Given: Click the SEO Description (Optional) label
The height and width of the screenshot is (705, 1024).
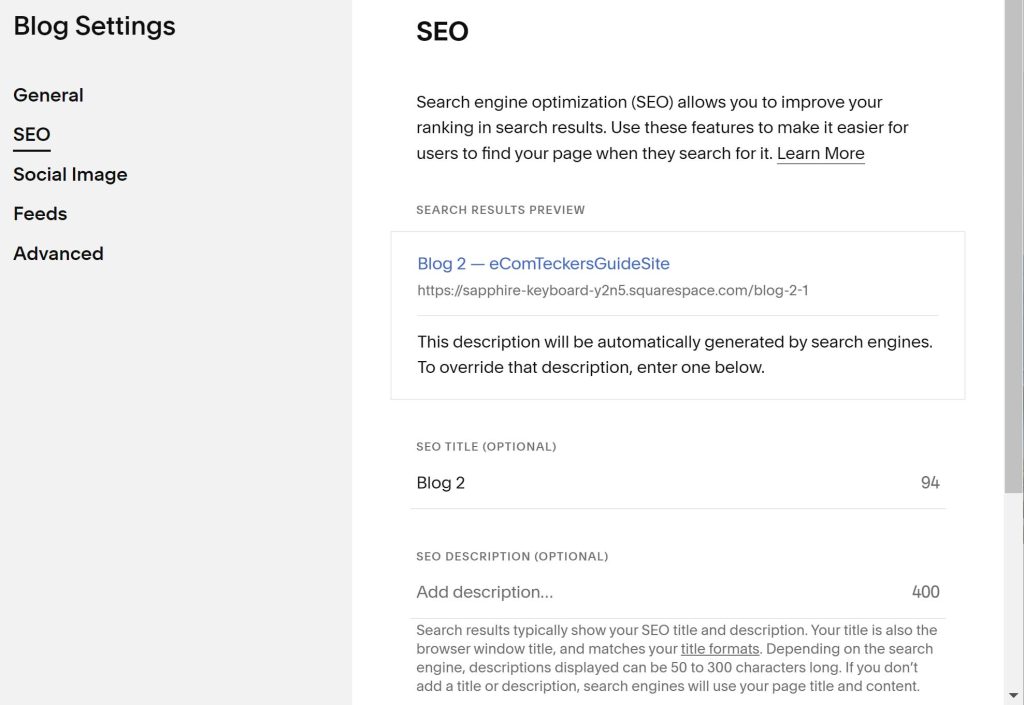Looking at the screenshot, I should click(x=512, y=556).
